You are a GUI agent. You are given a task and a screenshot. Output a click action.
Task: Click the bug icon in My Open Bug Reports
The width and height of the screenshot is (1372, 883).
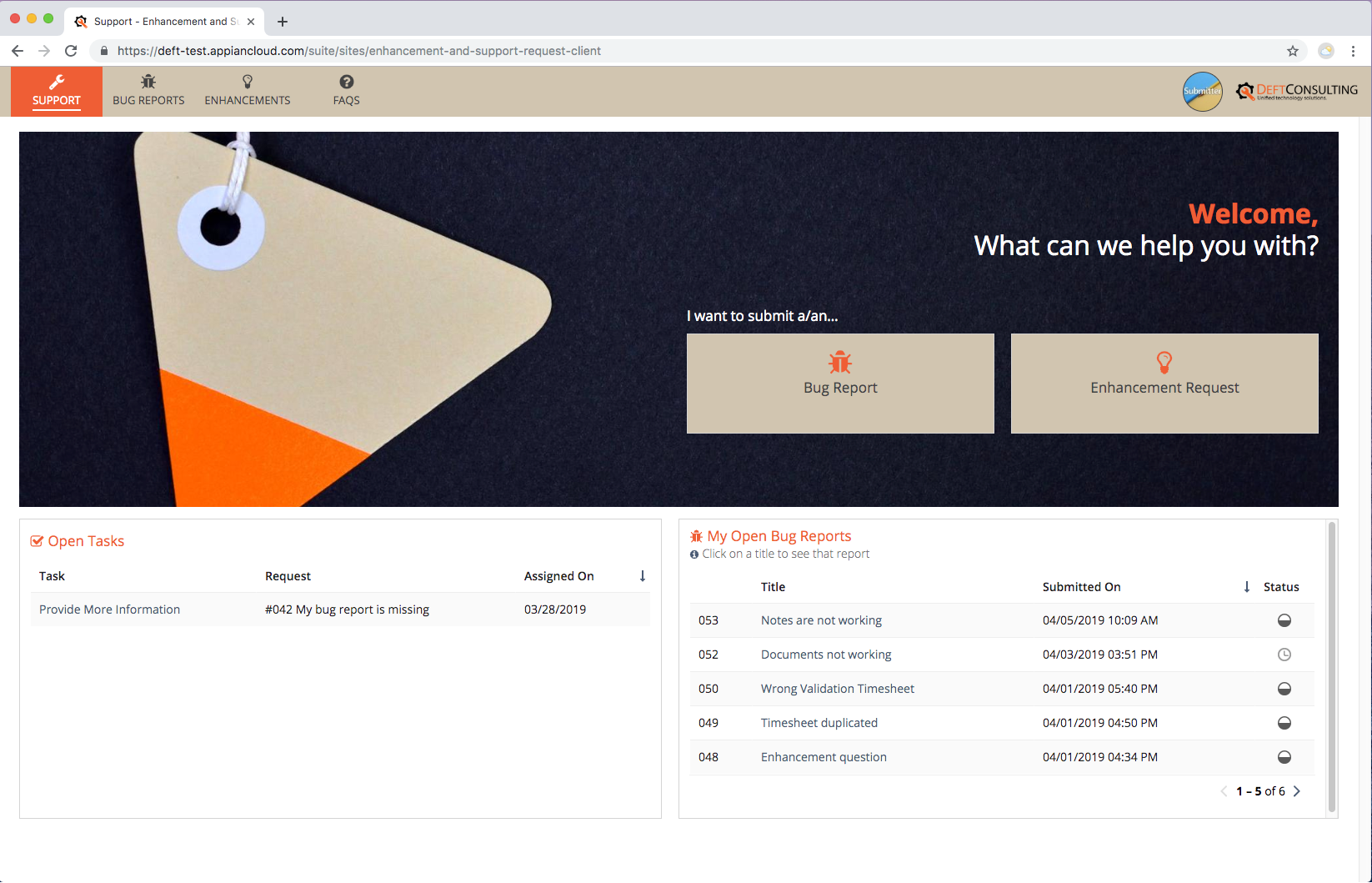[x=697, y=536]
